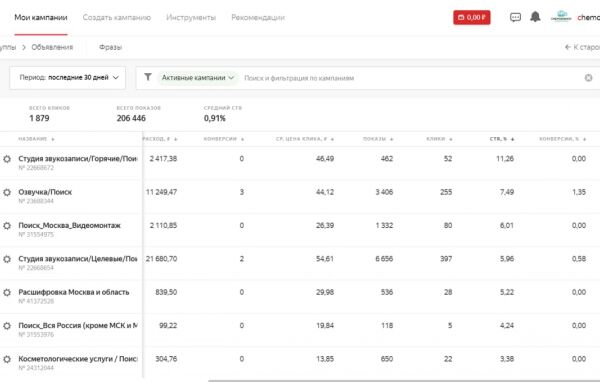This screenshot has height=382, width=600.
Task: Open settings gear for Студия звукозаписи/Целевые campaign
Action: point(7,259)
